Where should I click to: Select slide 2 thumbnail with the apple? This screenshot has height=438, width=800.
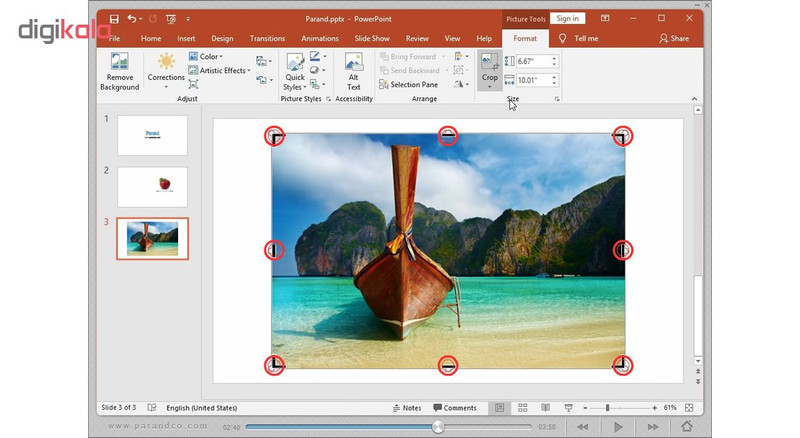click(152, 187)
